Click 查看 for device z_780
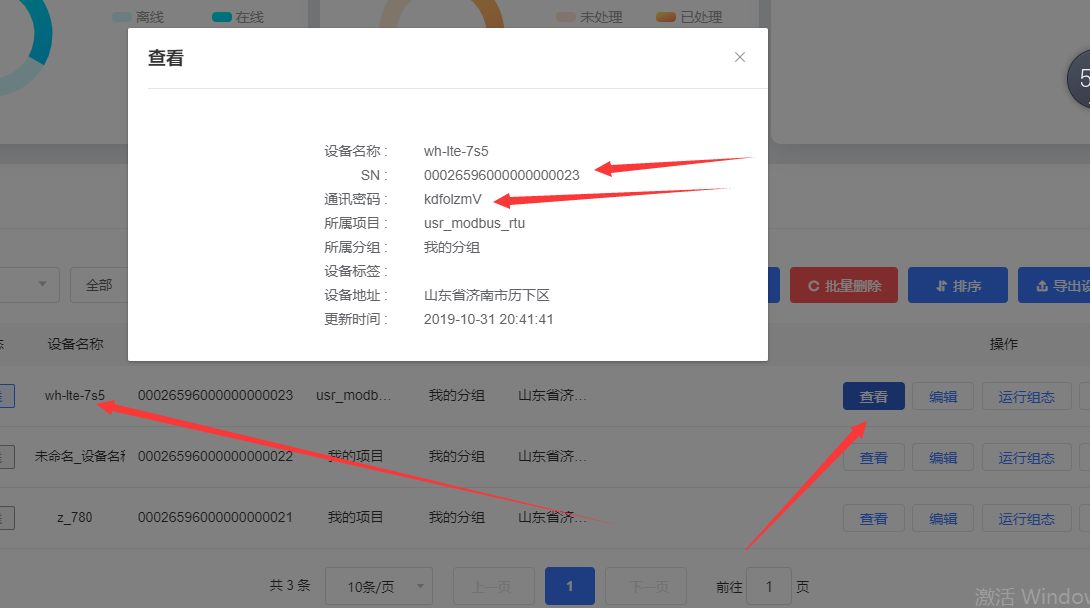 873,519
